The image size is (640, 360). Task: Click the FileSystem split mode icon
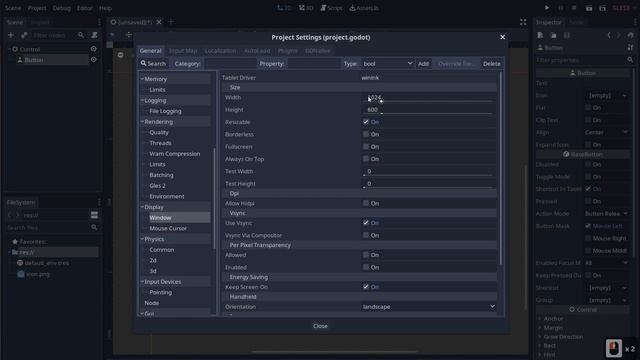coord(94,215)
